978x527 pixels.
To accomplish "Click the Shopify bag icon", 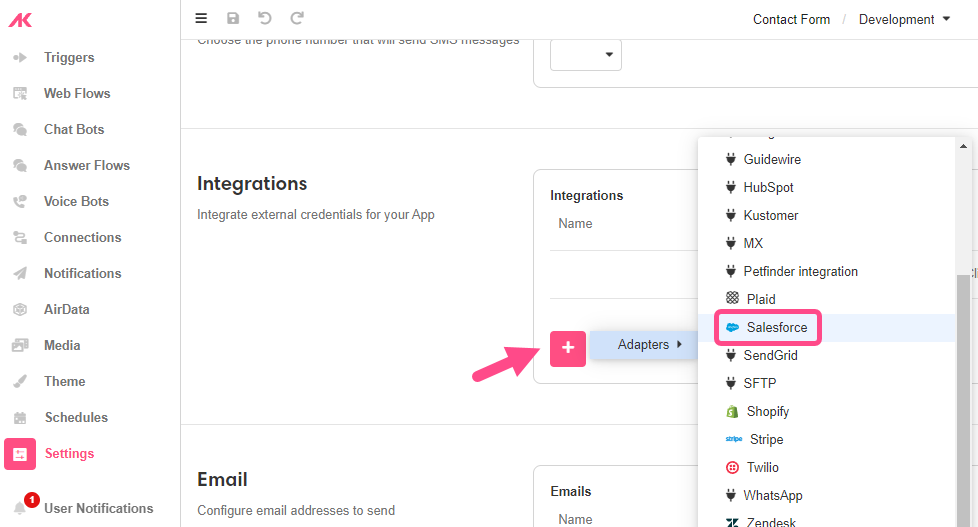I will [x=732, y=412].
